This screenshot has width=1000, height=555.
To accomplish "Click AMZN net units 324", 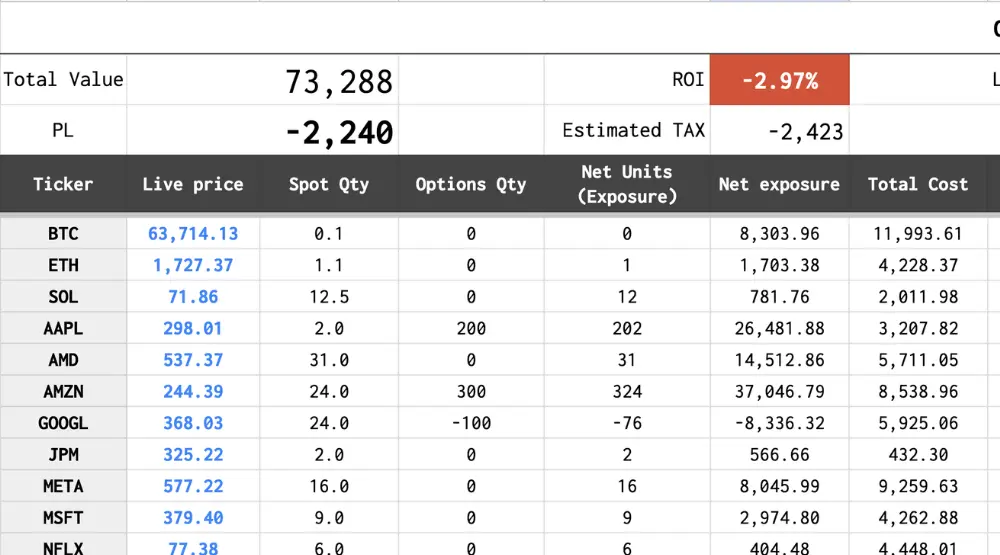I will click(x=627, y=391).
